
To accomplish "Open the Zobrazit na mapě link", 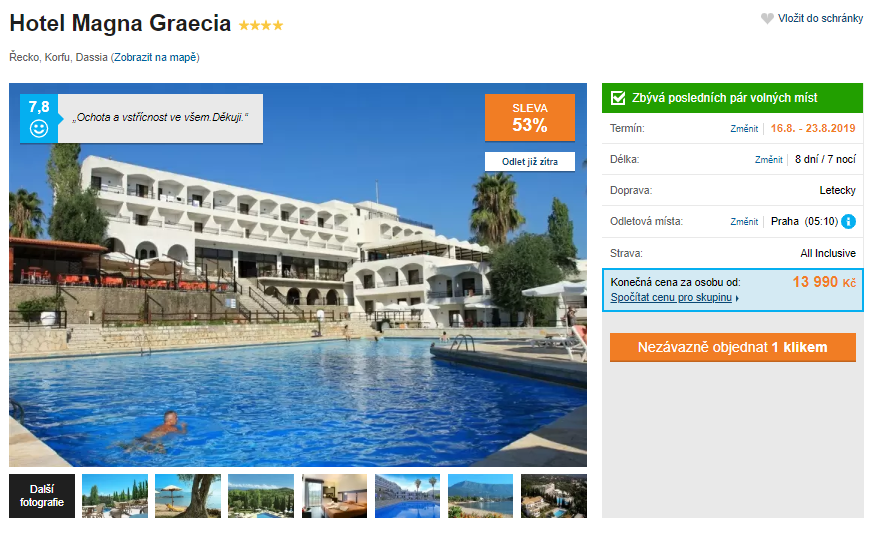I will (x=155, y=57).
